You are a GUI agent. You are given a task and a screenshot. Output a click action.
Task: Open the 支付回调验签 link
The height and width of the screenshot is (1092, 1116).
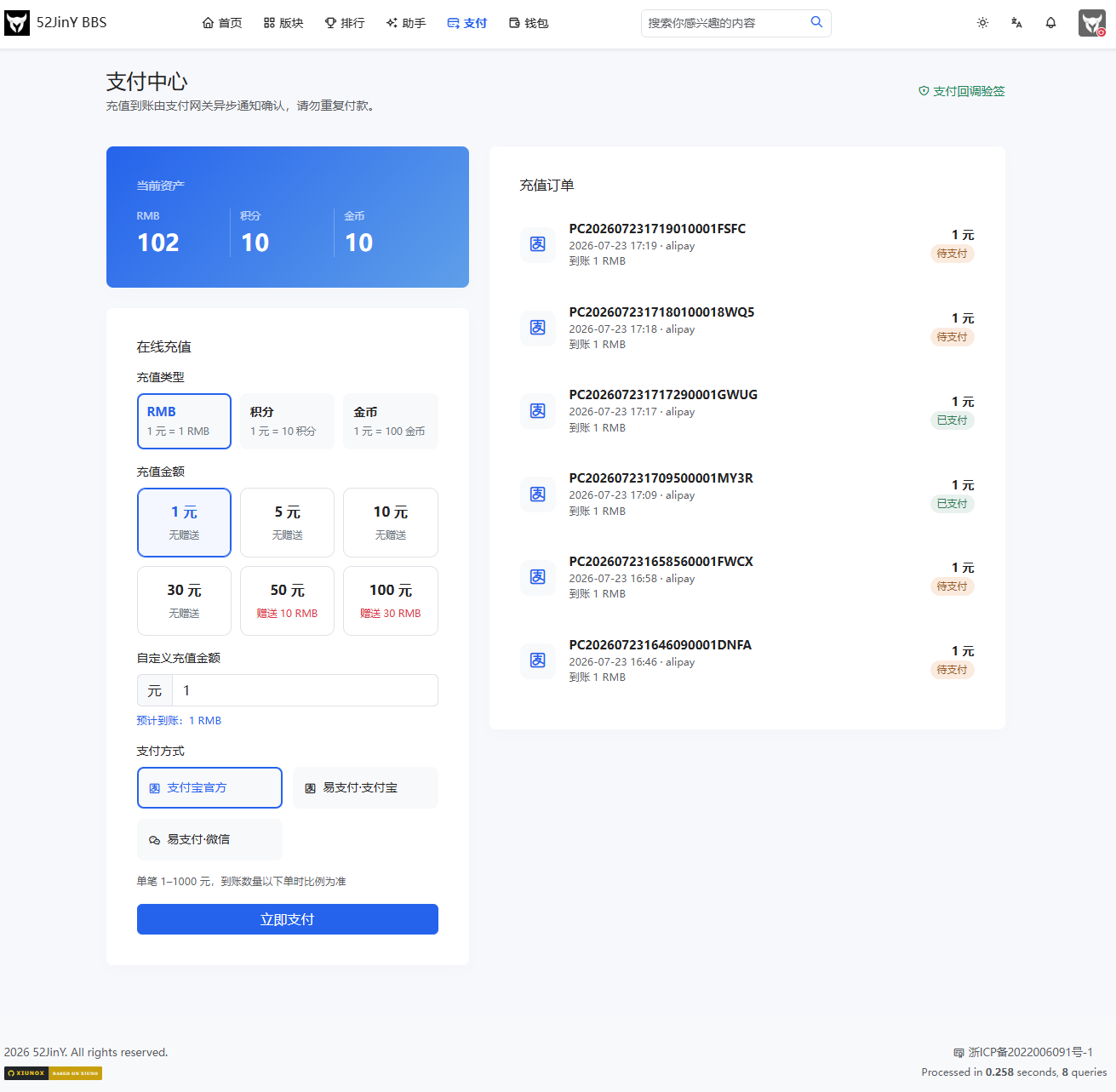pyautogui.click(x=962, y=91)
